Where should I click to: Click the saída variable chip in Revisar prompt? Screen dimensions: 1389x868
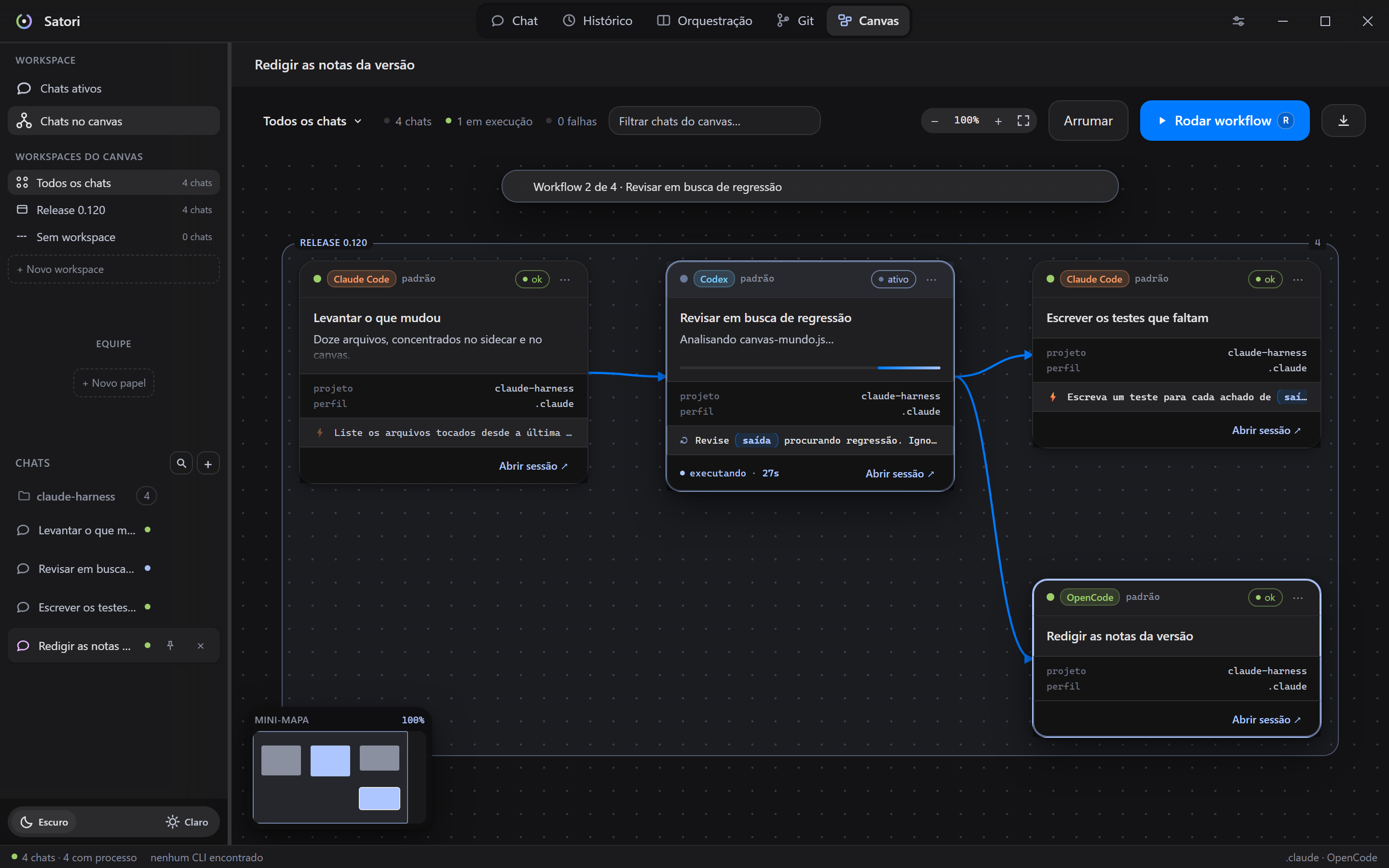[x=757, y=440]
